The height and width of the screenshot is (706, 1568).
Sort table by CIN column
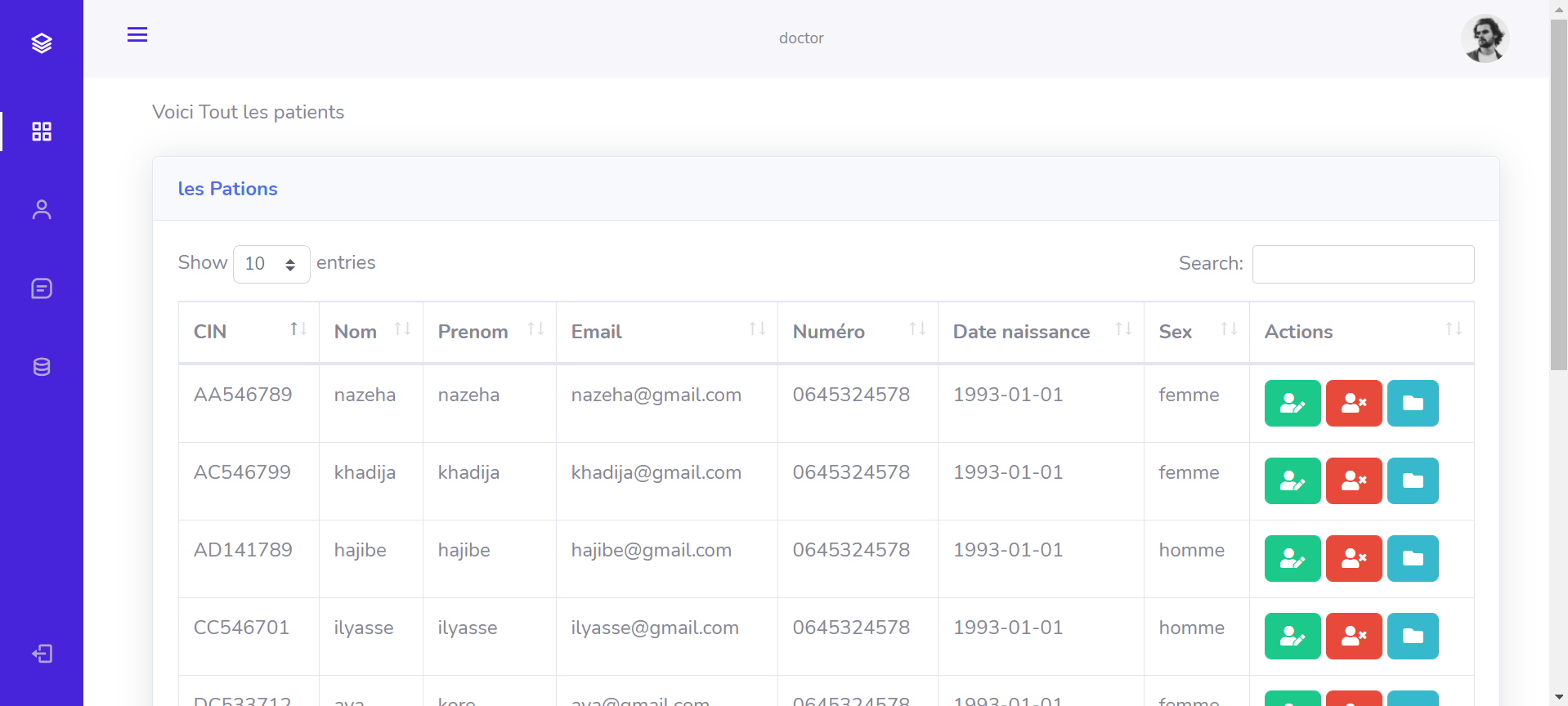249,332
